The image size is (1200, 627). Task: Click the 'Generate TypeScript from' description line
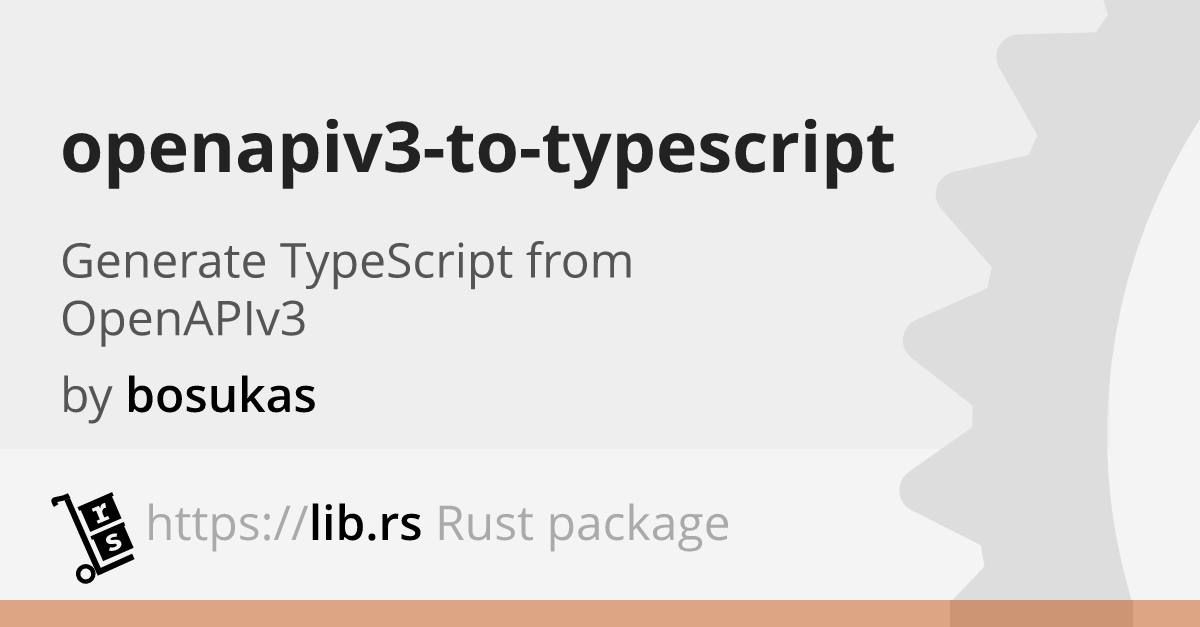(x=347, y=262)
